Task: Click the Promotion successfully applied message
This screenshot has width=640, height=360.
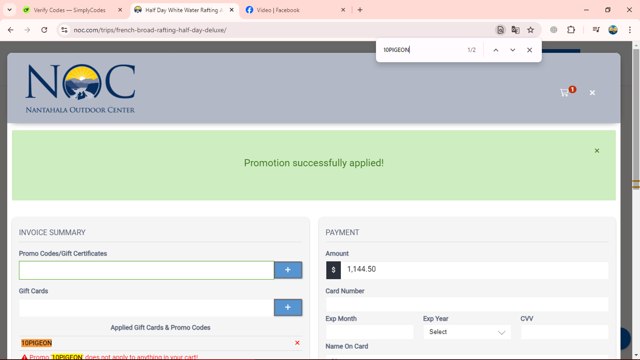Action: 313,163
